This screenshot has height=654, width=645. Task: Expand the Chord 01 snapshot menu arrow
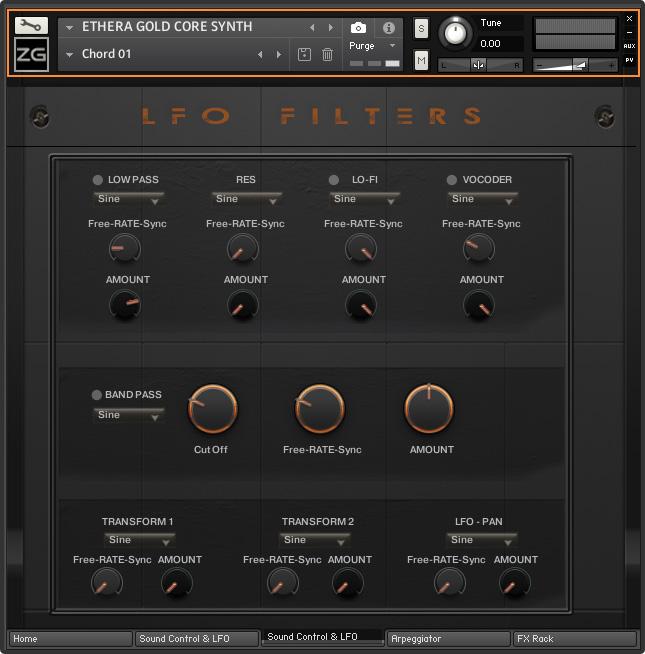point(70,55)
